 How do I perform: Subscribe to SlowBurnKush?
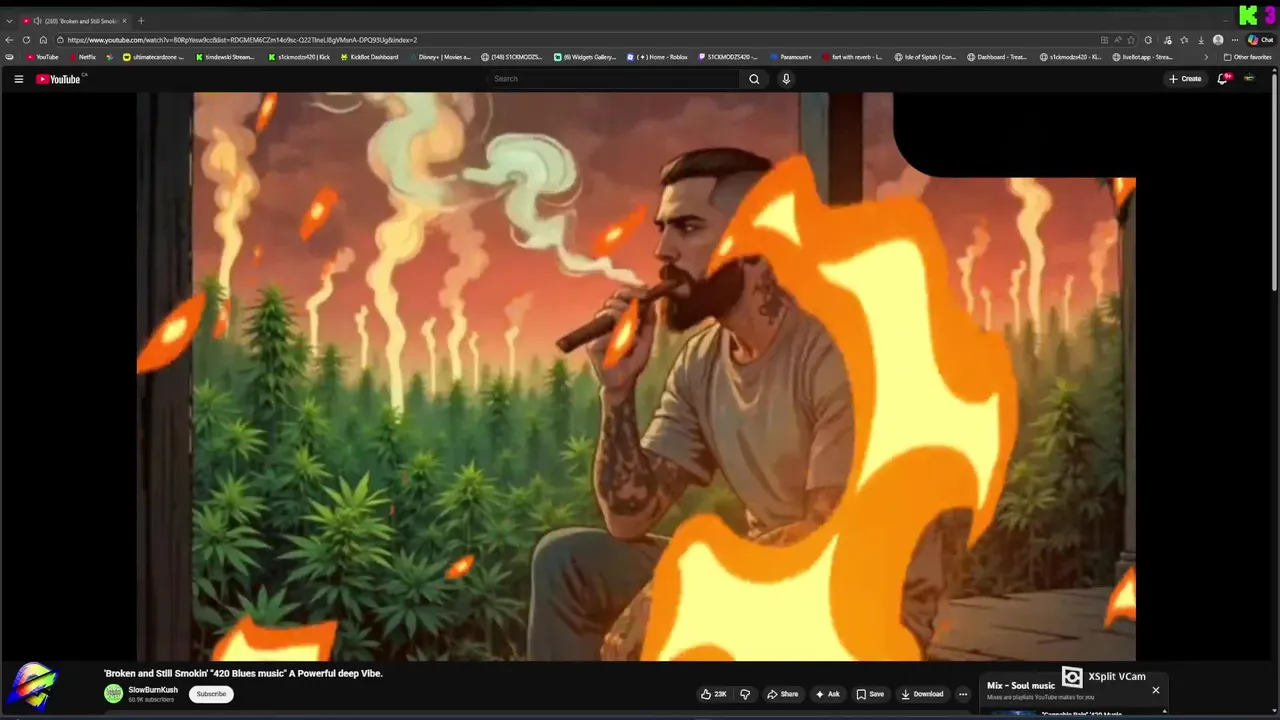211,694
